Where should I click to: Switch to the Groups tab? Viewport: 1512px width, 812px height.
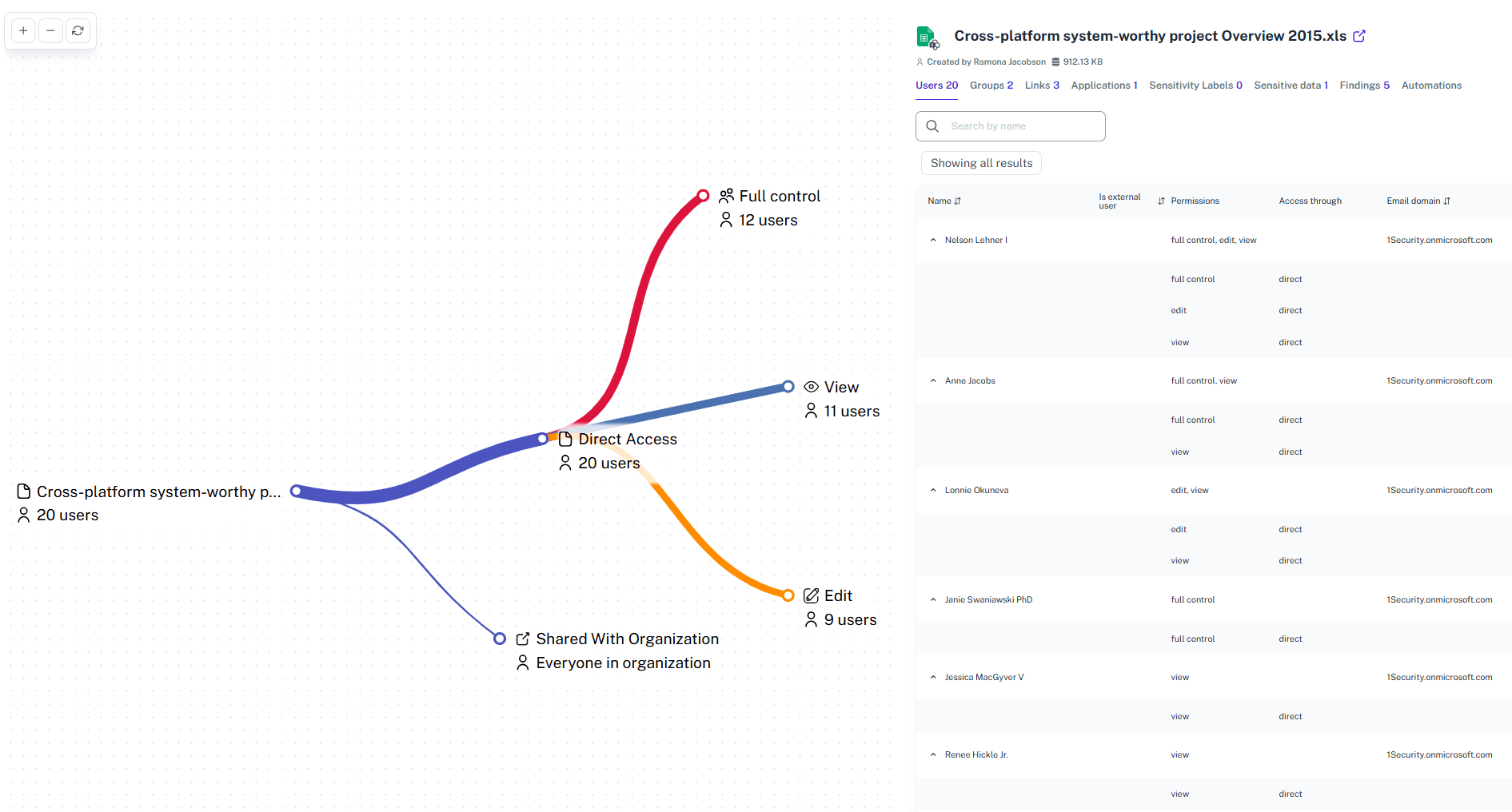tap(991, 85)
